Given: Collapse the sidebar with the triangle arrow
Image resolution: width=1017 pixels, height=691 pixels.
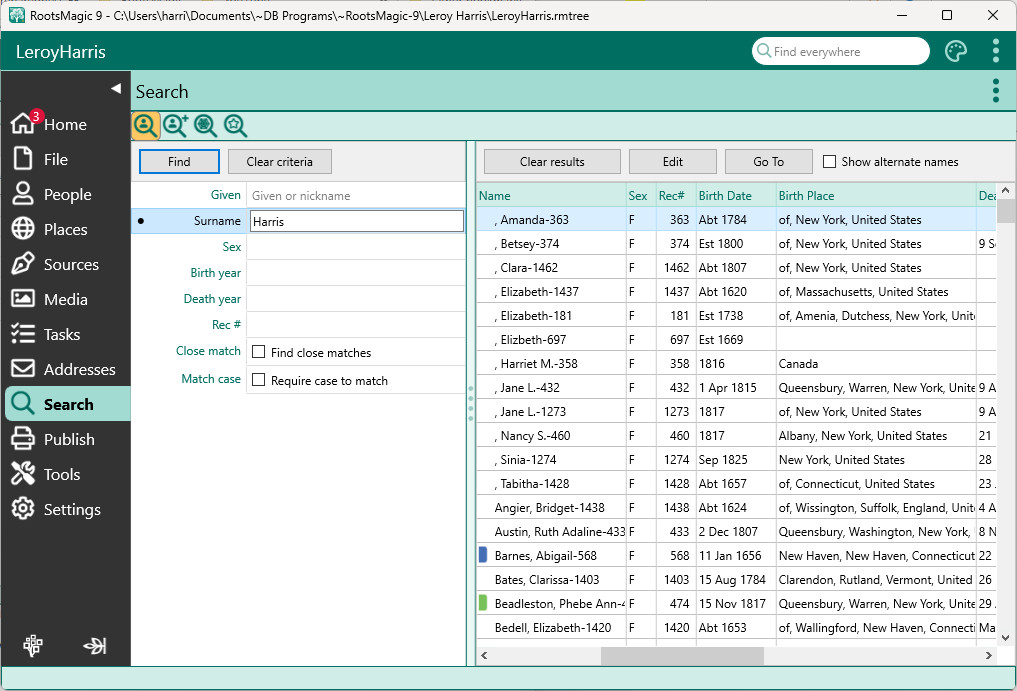Looking at the screenshot, I should click(x=116, y=89).
